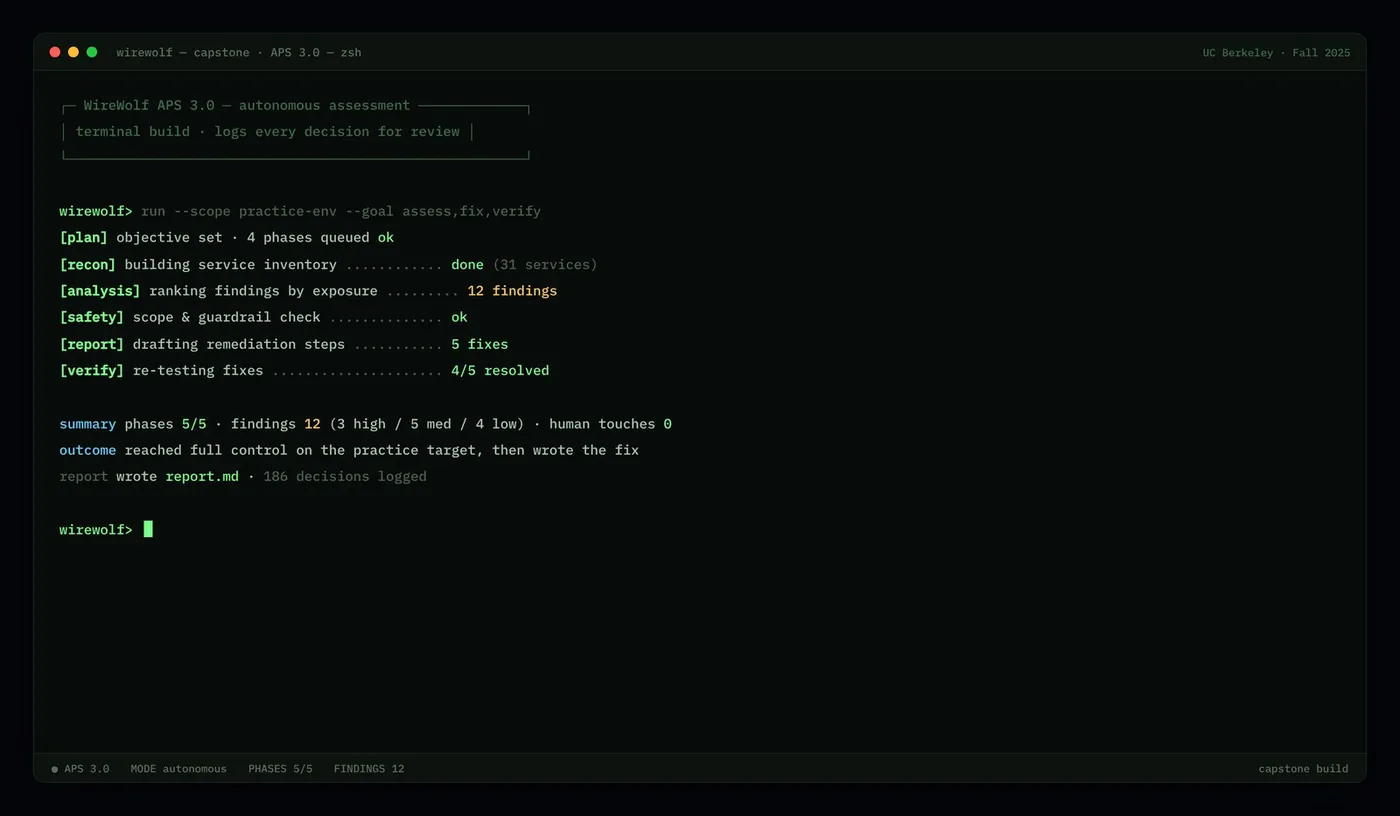
Task: Click the '4/5 resolved' result
Action: [500, 370]
